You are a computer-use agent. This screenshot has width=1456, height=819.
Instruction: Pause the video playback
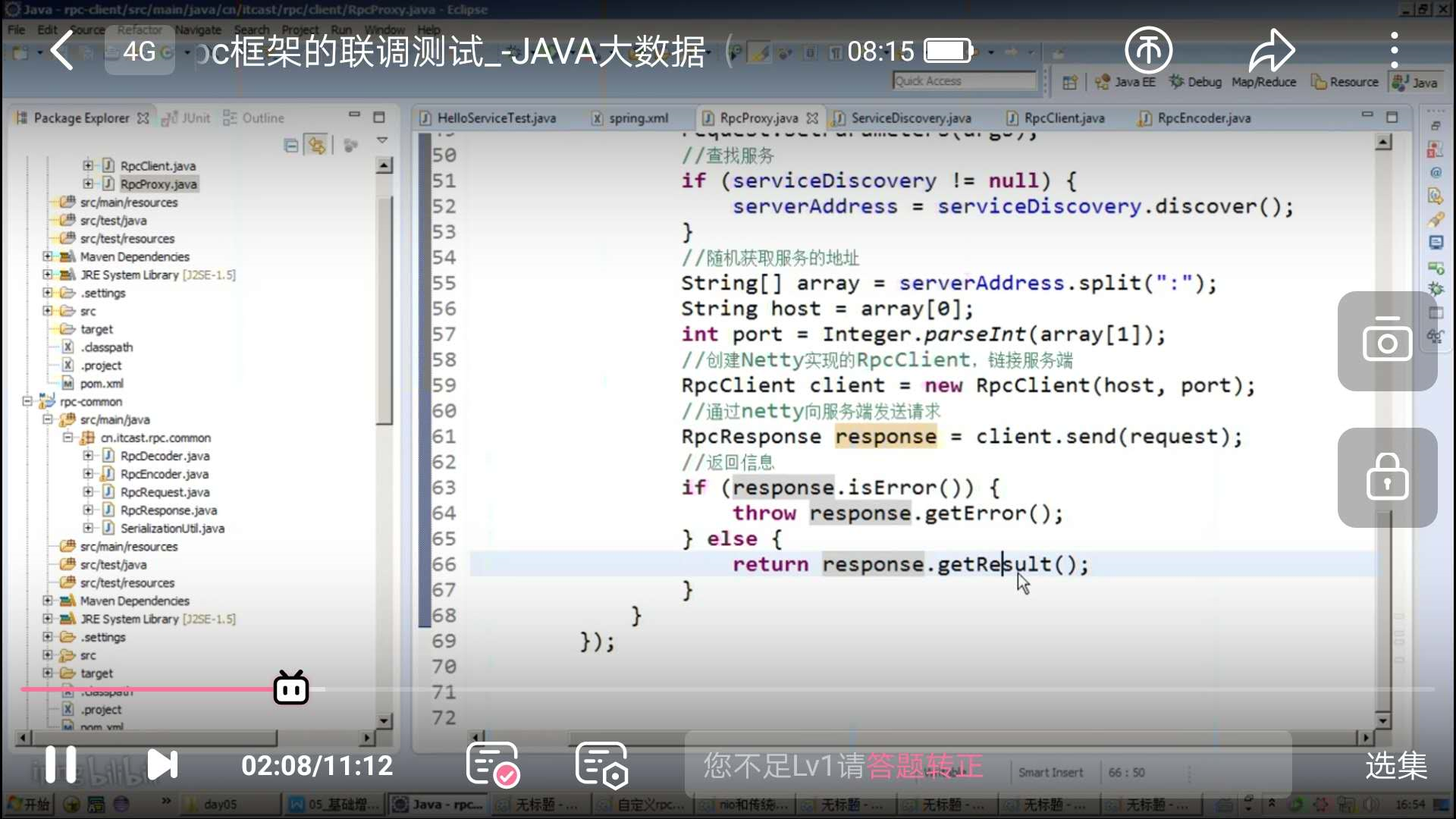pos(61,764)
